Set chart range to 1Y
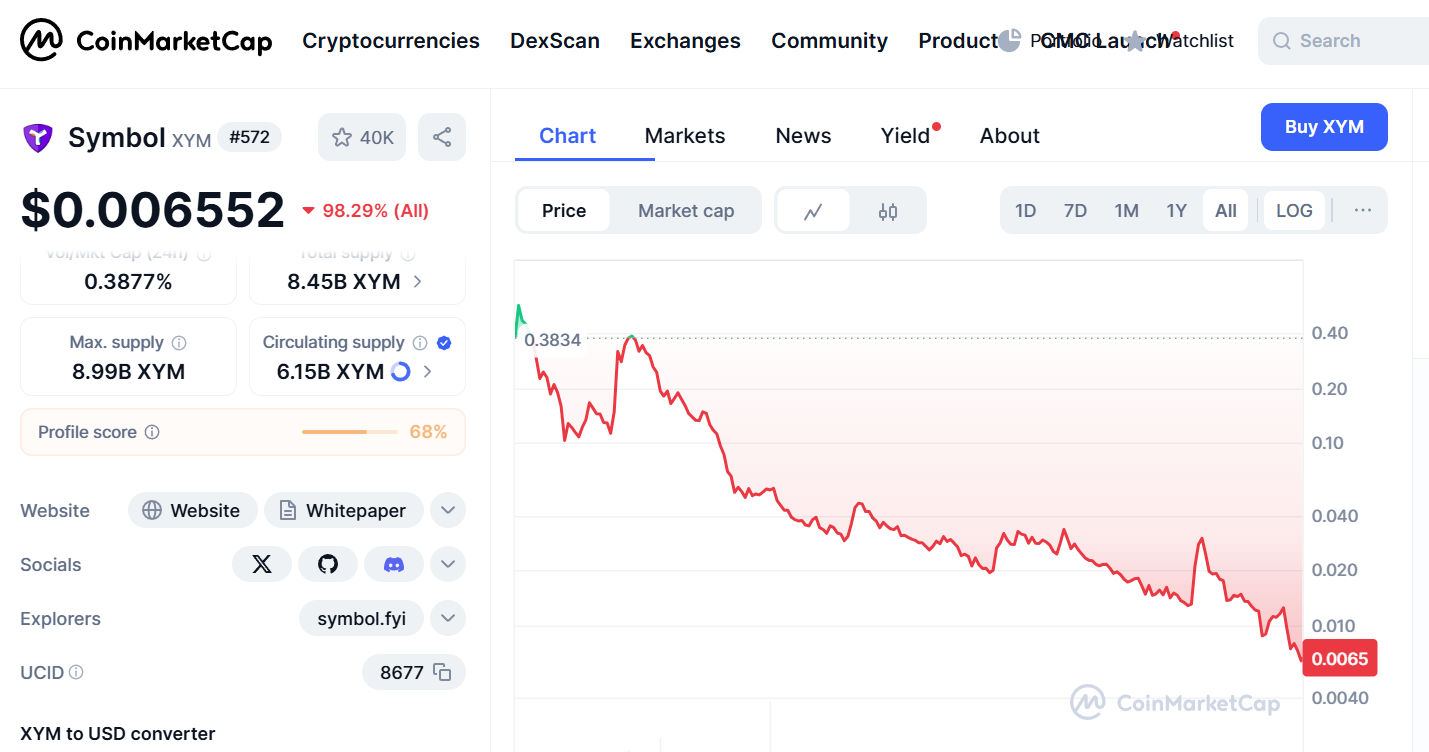1429x752 pixels. point(1177,211)
